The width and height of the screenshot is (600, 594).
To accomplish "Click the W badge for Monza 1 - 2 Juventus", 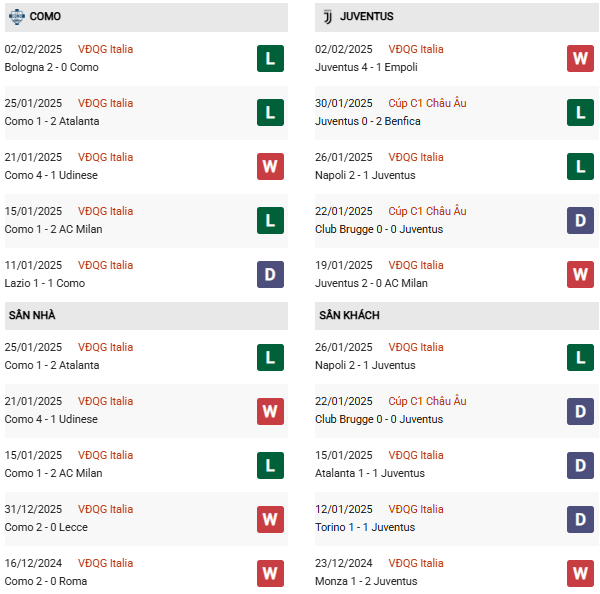I will (x=580, y=572).
